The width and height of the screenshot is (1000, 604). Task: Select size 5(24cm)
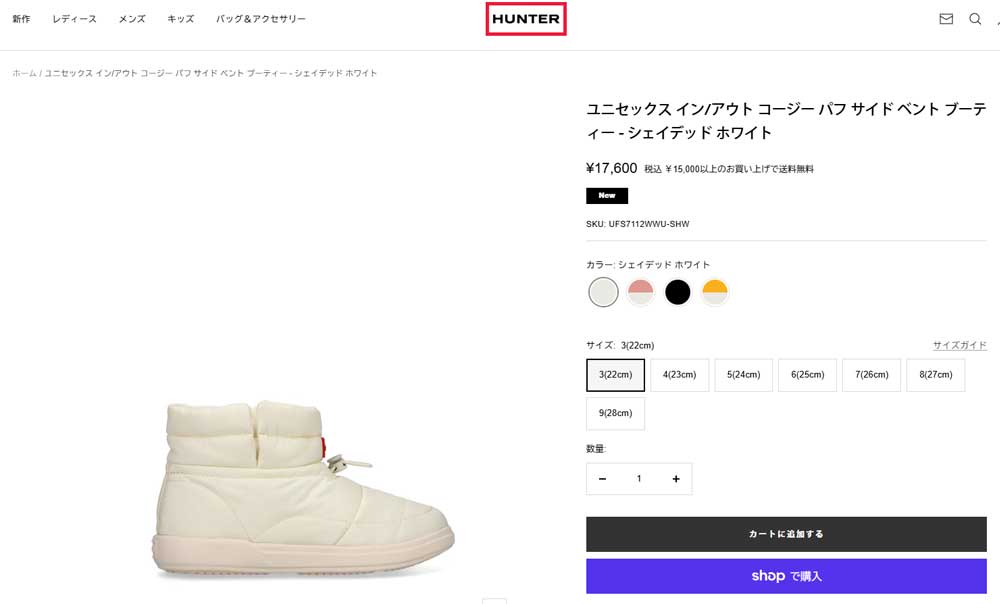[x=743, y=375]
